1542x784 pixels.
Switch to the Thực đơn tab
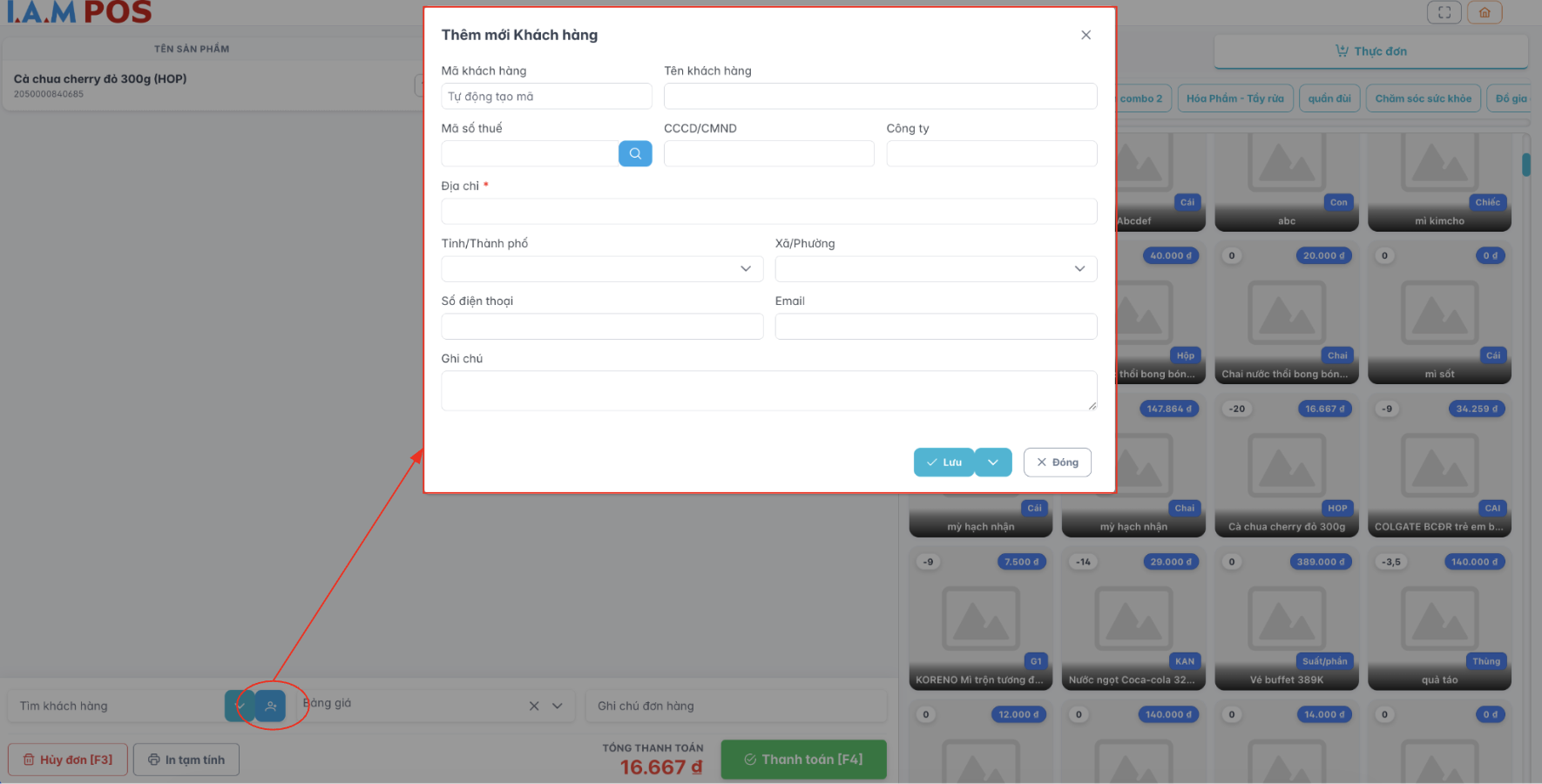point(1370,51)
